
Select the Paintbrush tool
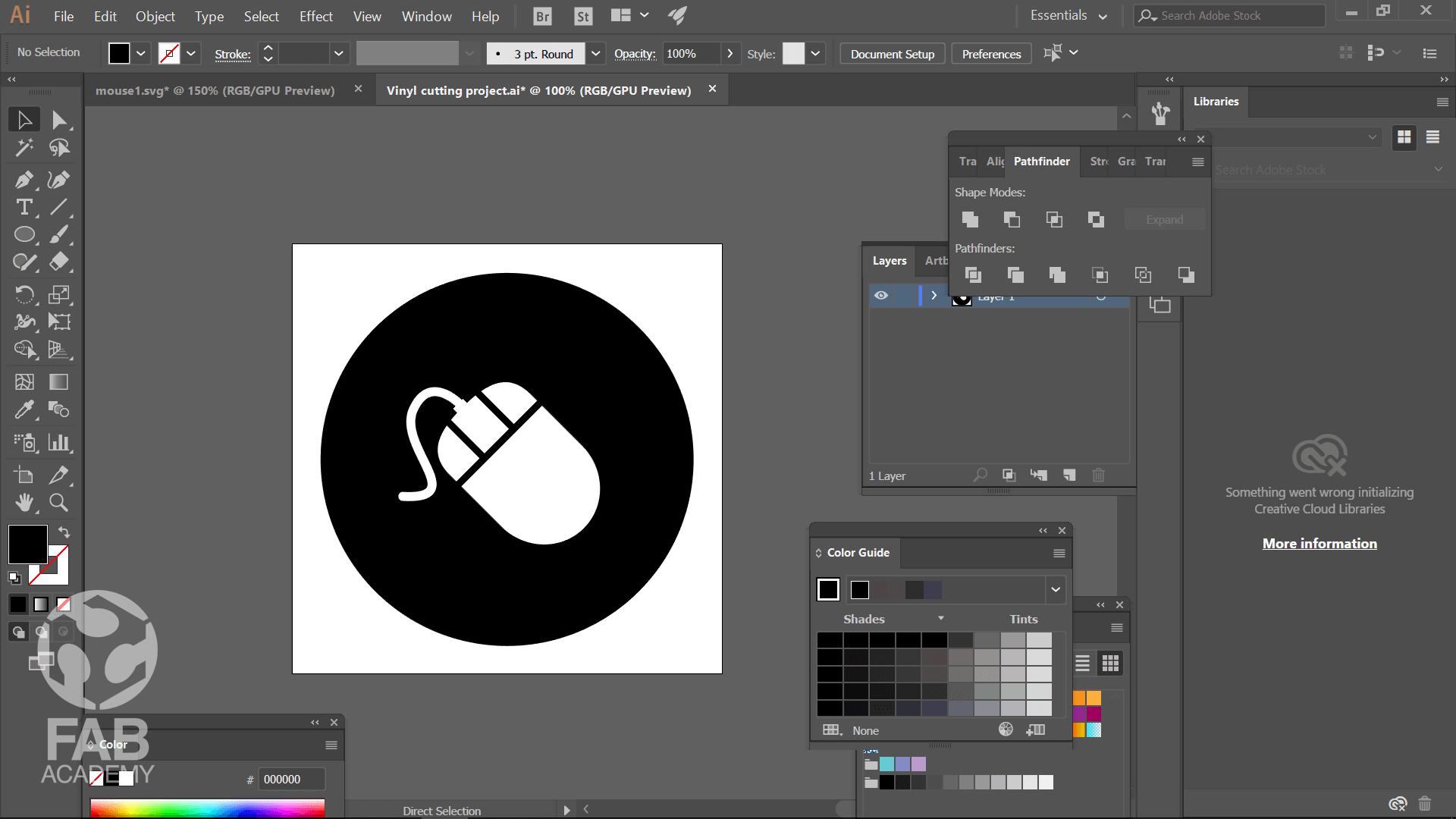click(x=59, y=234)
